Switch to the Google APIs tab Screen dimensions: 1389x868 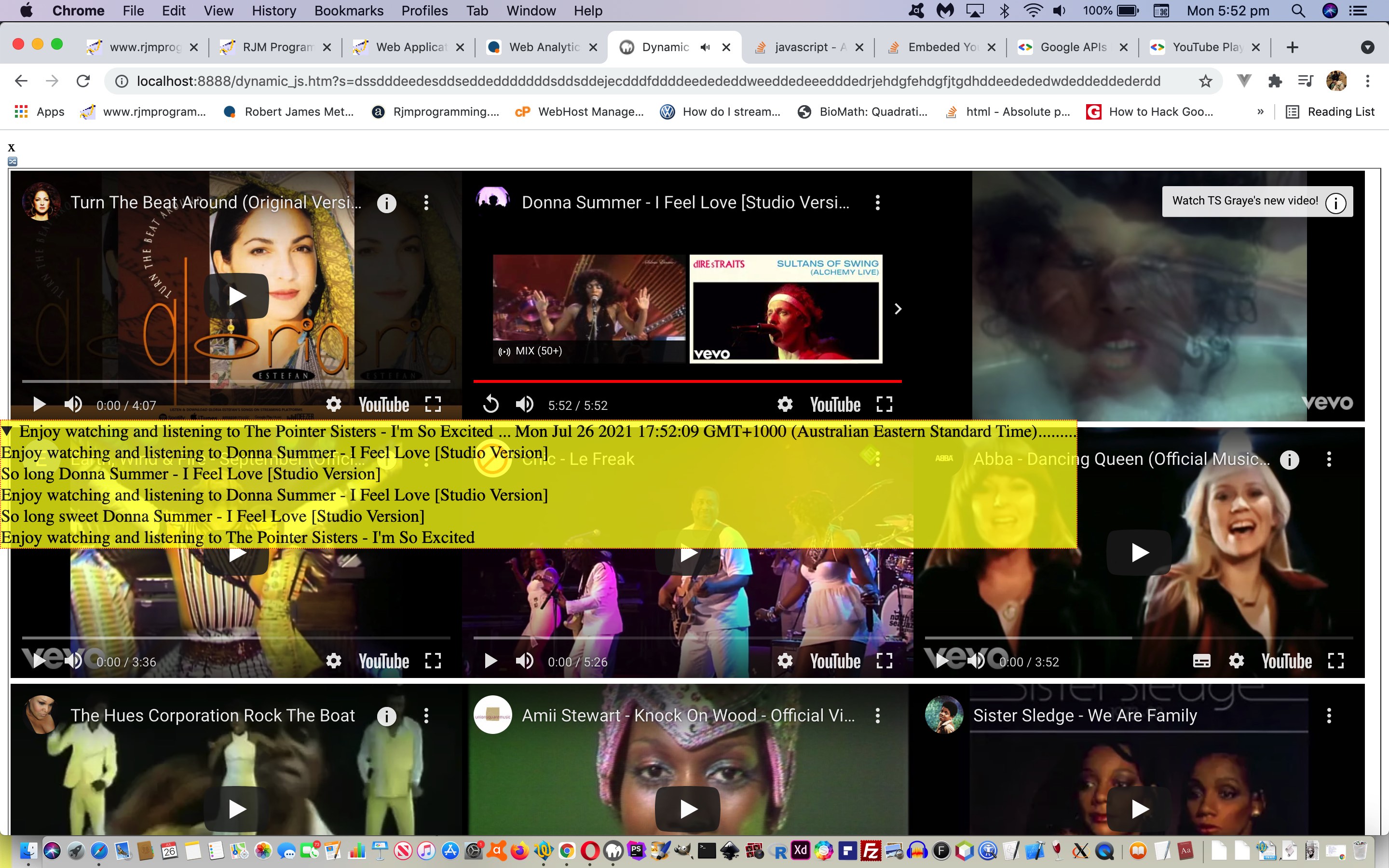click(x=1072, y=47)
